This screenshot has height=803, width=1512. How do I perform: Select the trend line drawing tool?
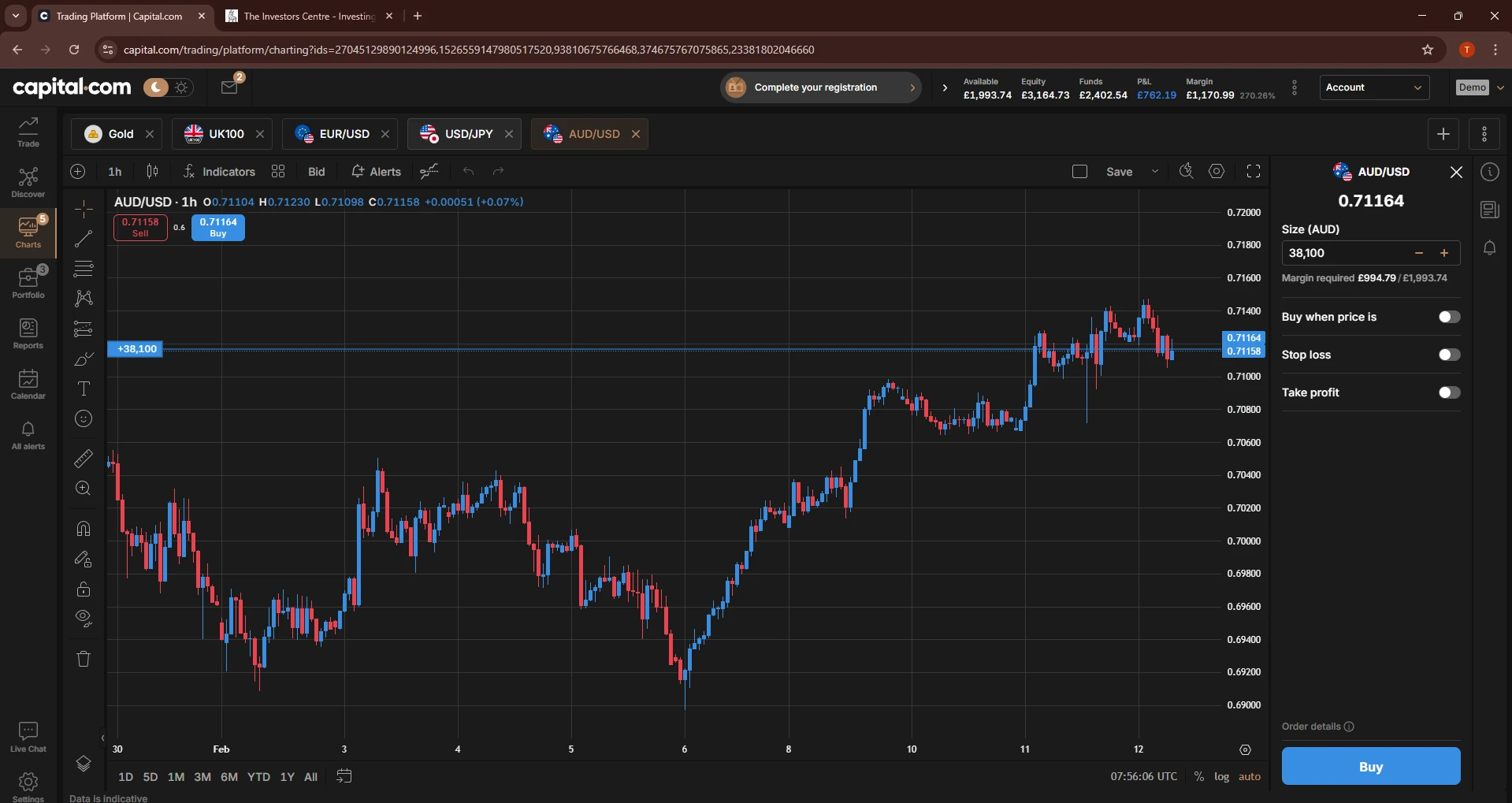[84, 239]
